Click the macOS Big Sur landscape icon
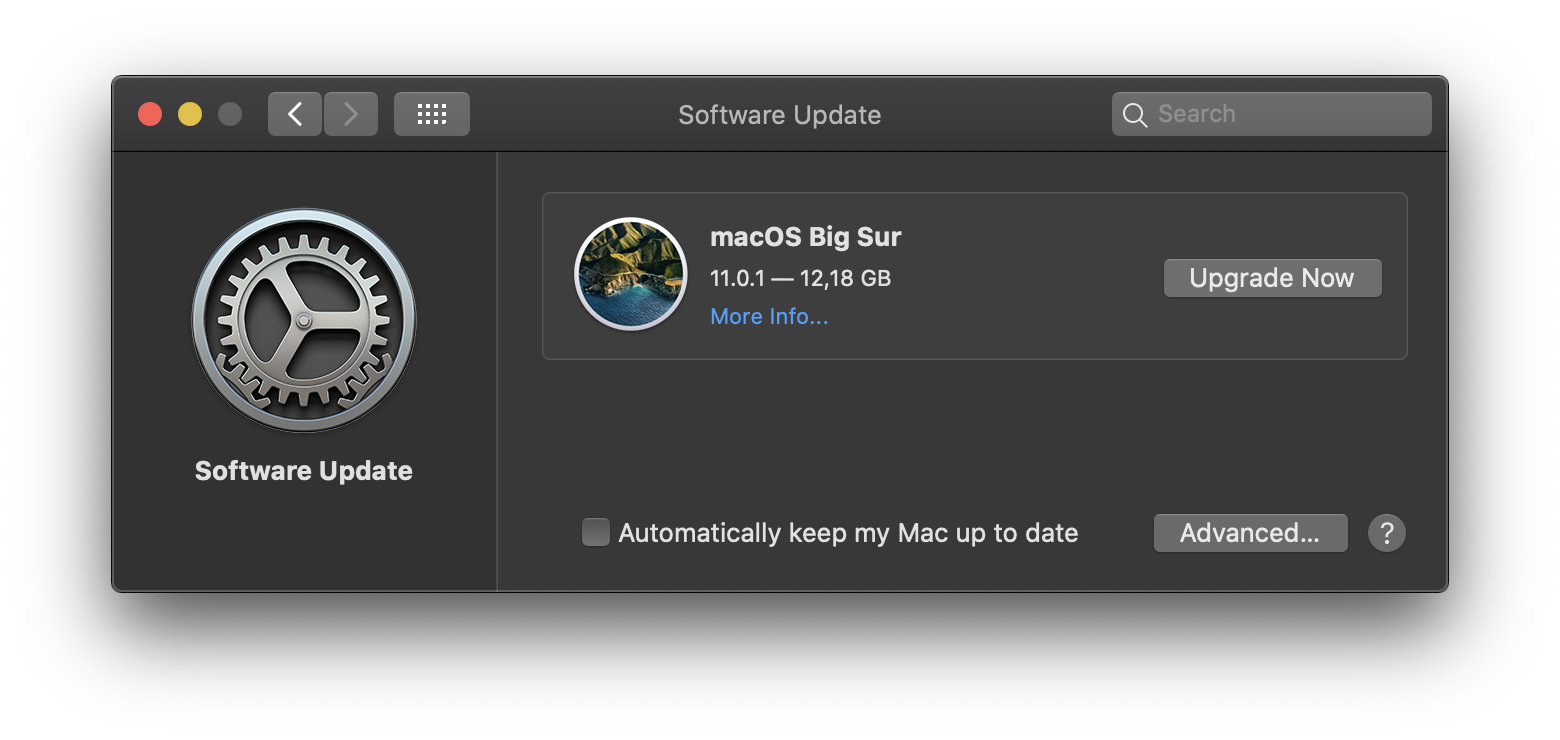Image resolution: width=1560 pixels, height=740 pixels. 630,274
